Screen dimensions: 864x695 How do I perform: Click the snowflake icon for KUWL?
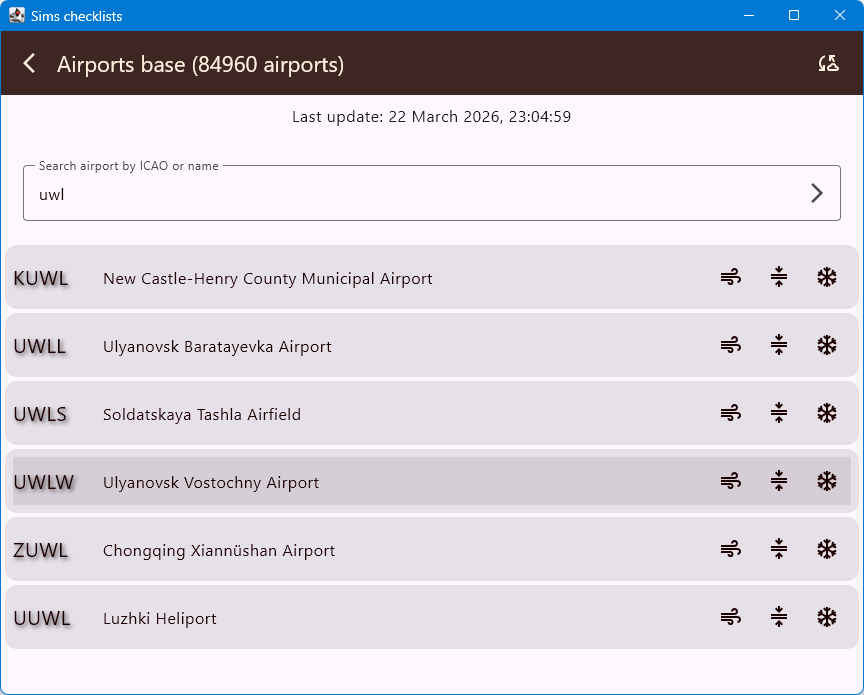click(x=827, y=277)
